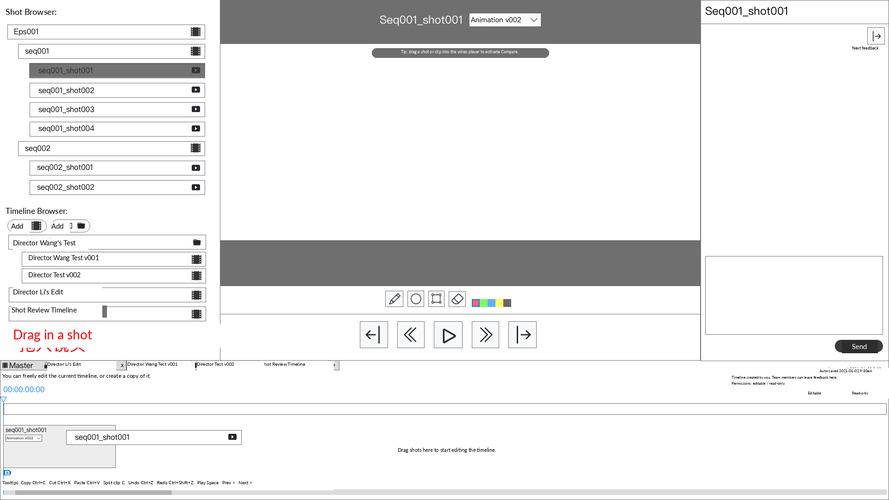889x500 pixels.
Task: Switch to the Director Wang Test v001 tab
Action: [153, 365]
